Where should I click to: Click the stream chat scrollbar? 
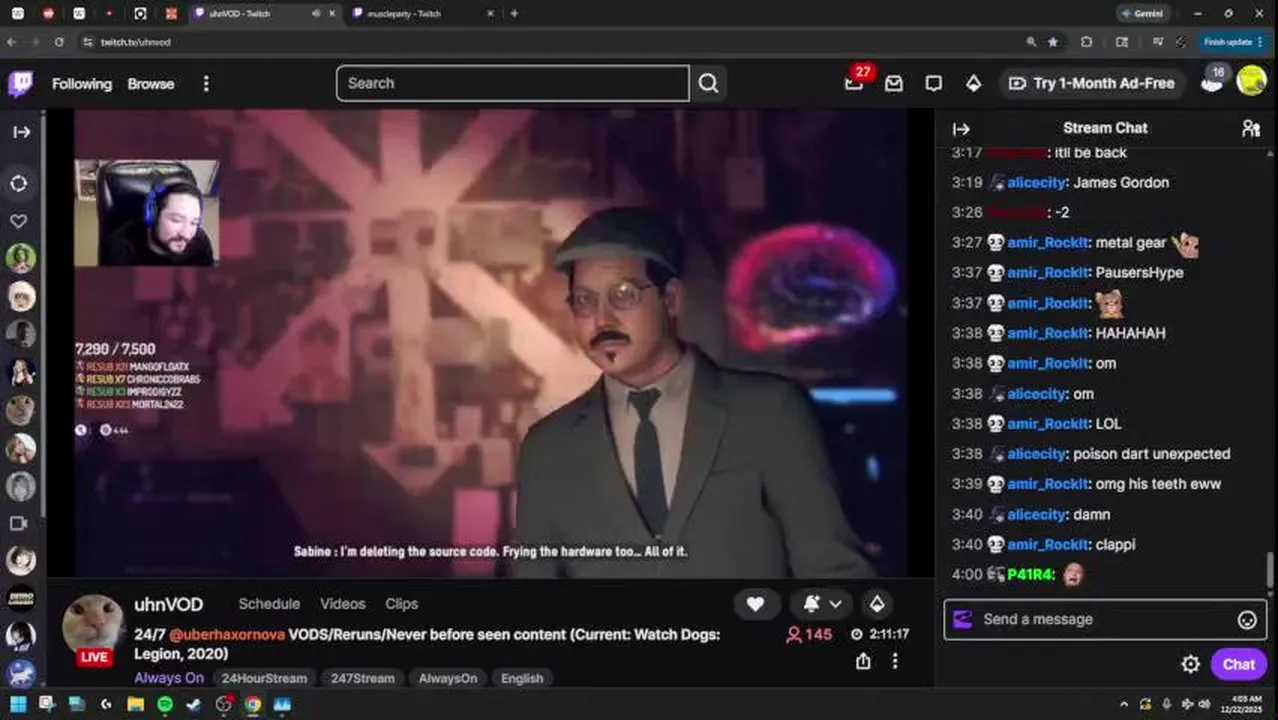click(1271, 572)
